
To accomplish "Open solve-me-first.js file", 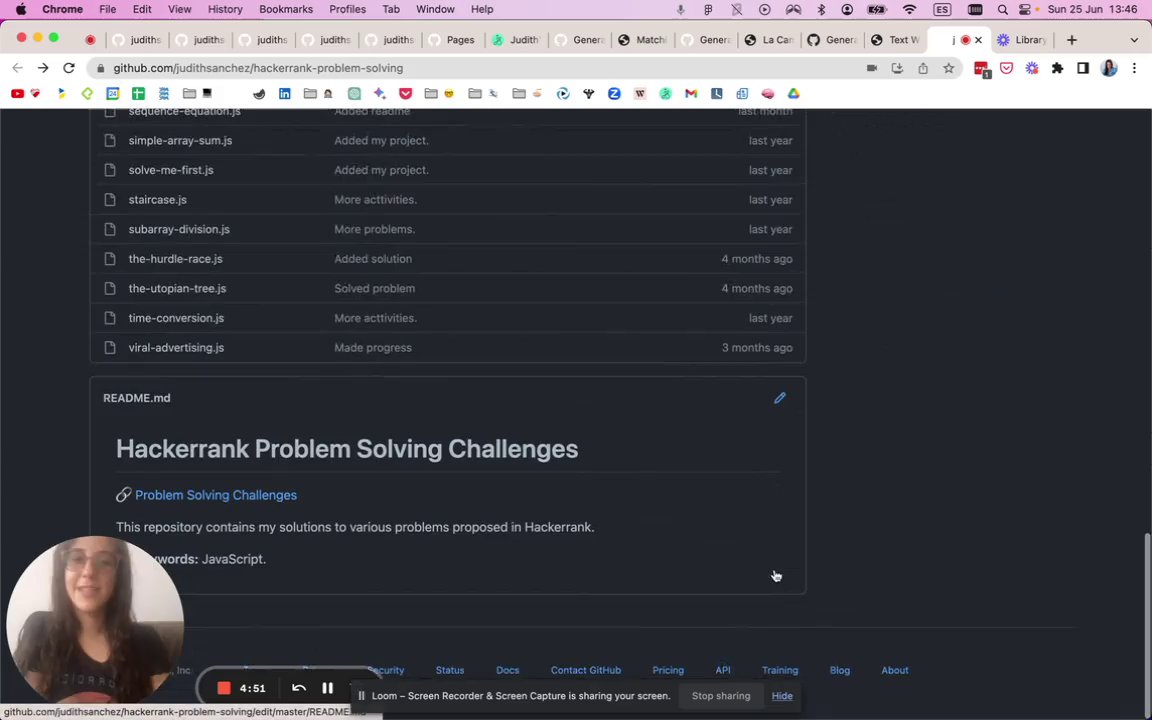I will tap(171, 170).
